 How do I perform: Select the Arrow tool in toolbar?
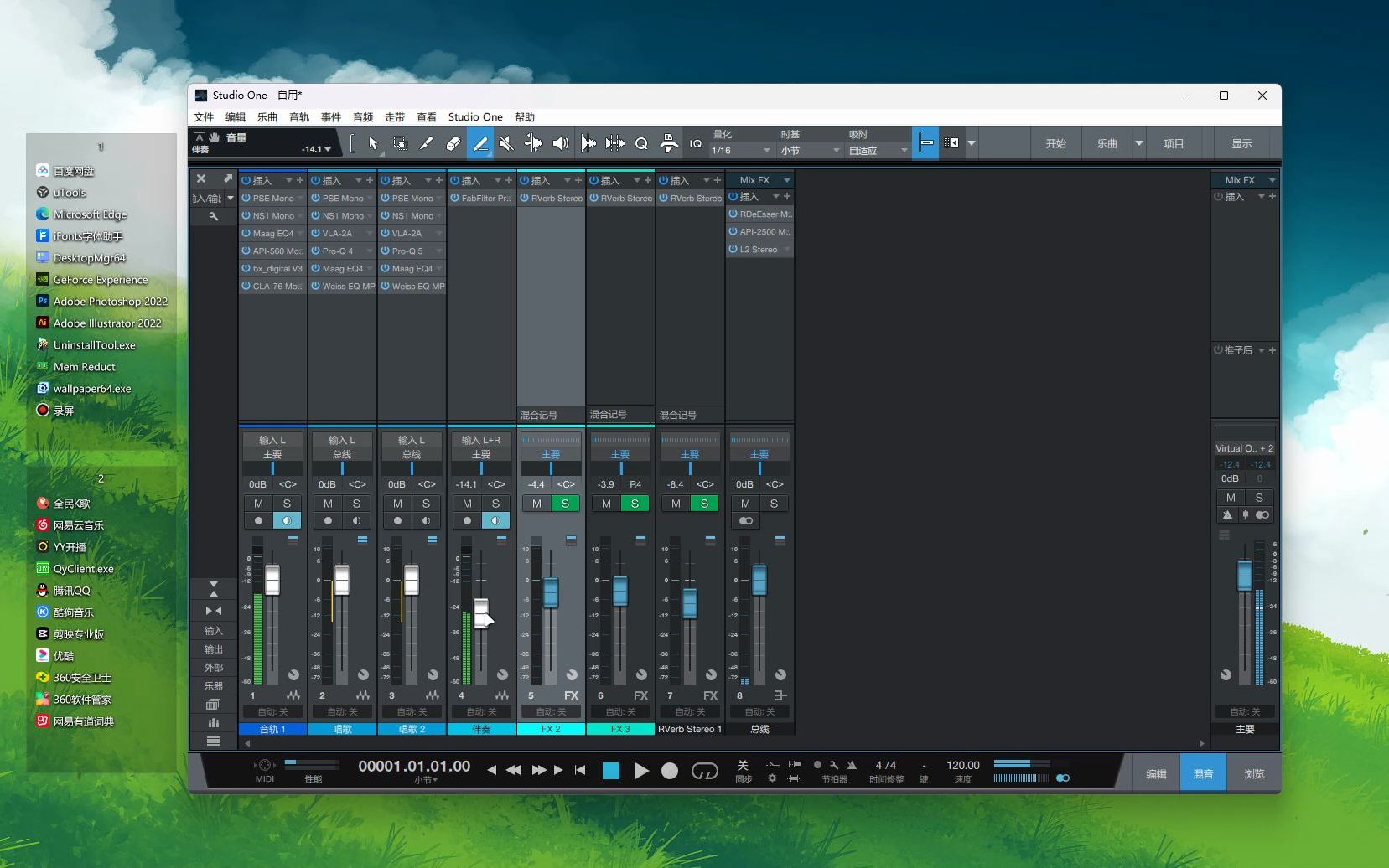coord(373,143)
